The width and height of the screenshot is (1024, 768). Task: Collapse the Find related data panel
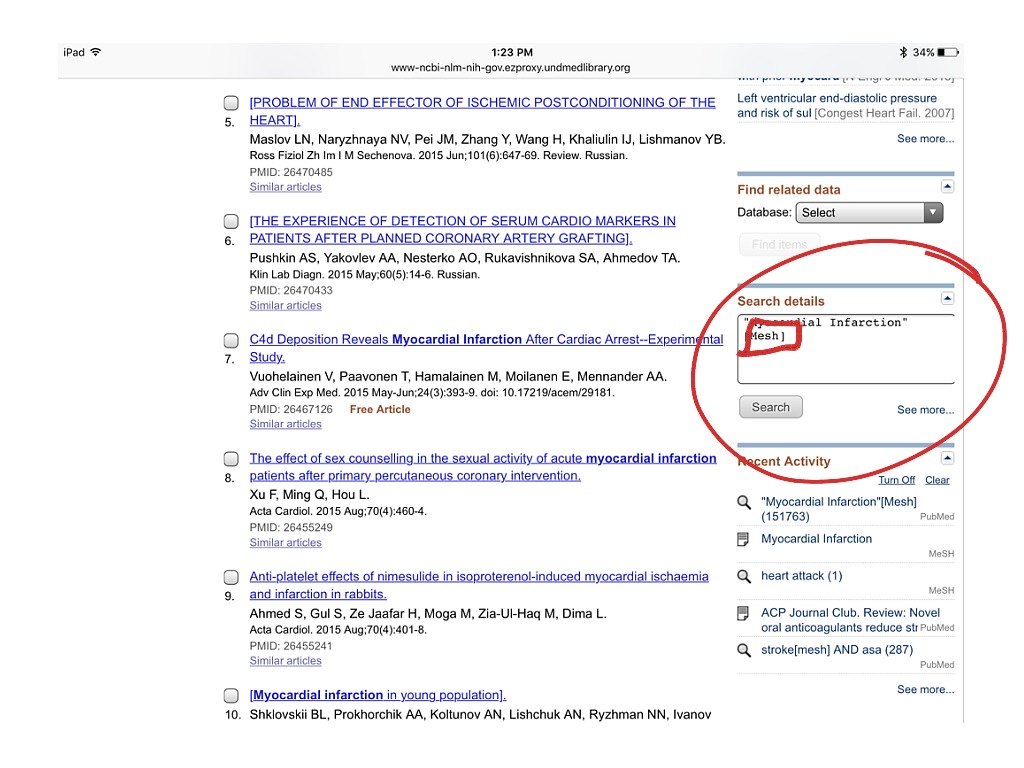coord(948,187)
